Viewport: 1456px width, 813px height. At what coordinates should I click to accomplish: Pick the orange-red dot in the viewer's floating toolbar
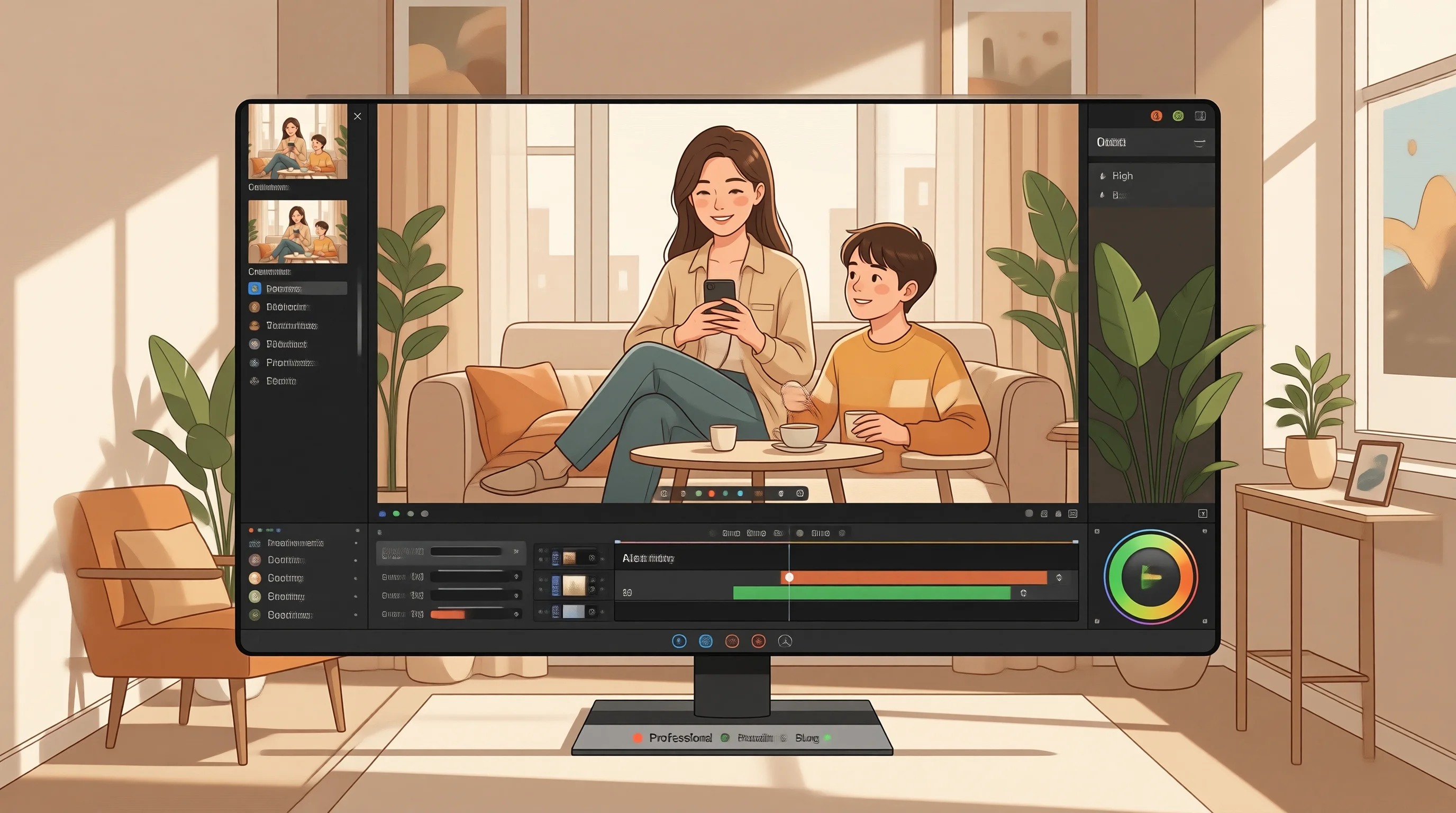point(711,493)
